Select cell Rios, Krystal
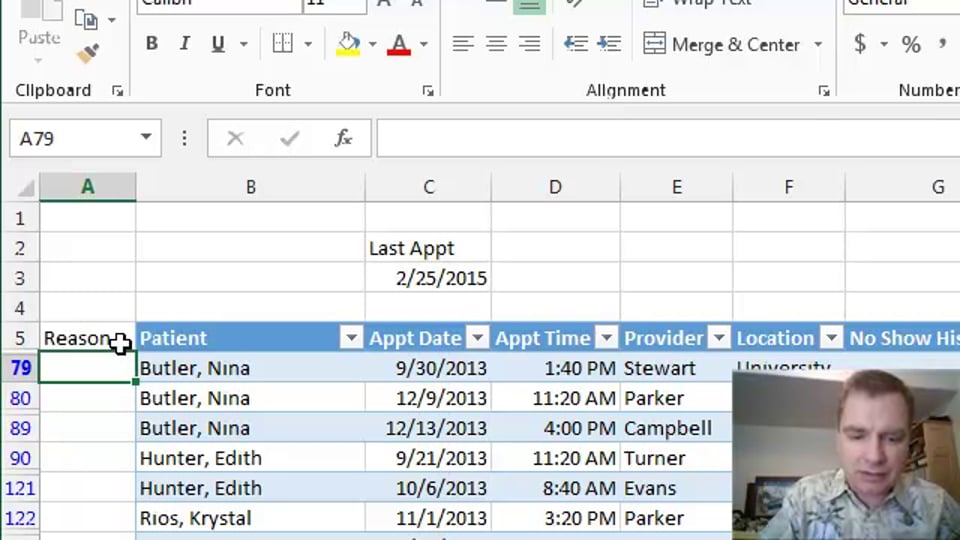This screenshot has height=540, width=960. pos(250,518)
